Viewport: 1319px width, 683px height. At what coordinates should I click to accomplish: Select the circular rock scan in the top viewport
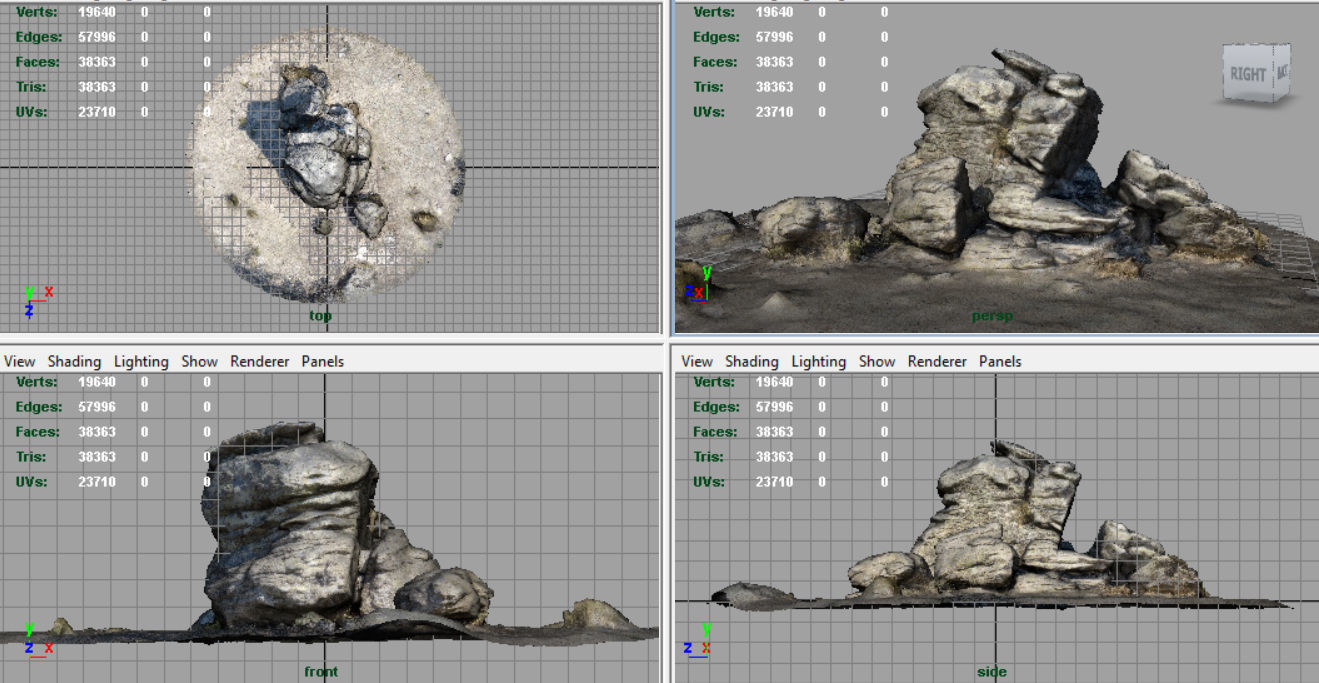coord(325,165)
